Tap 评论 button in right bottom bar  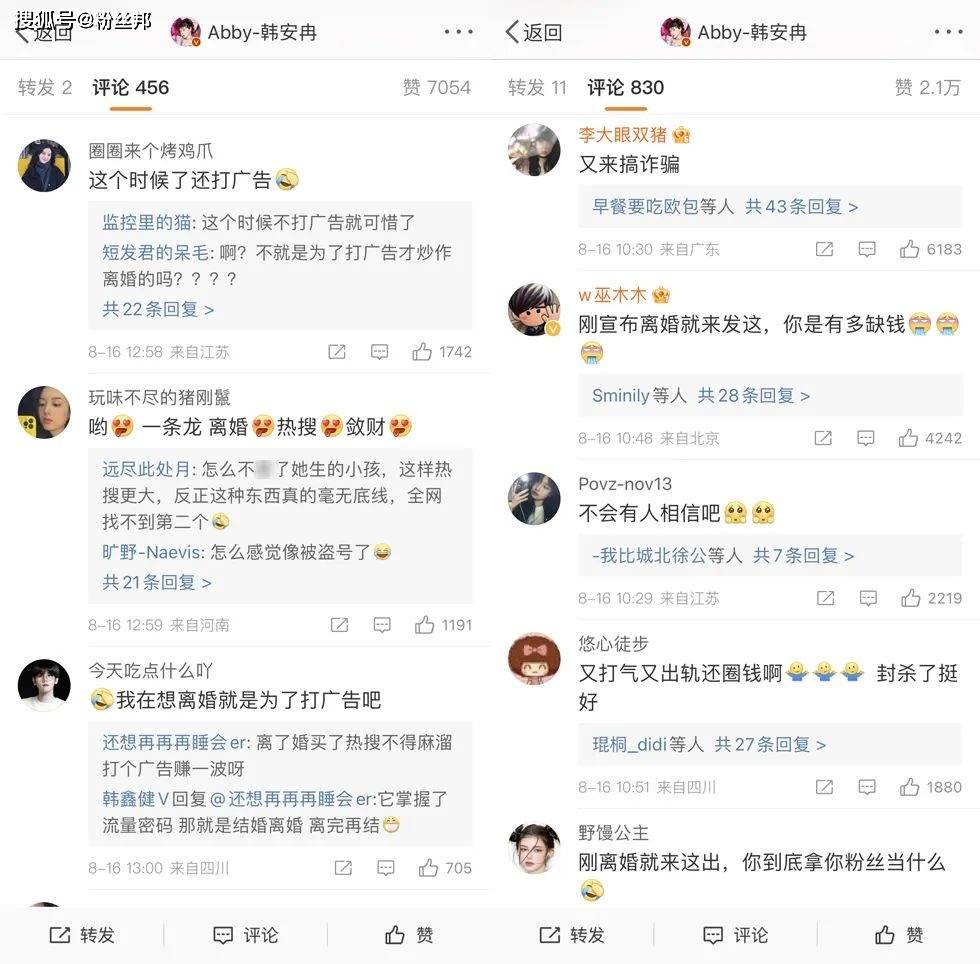(734, 935)
